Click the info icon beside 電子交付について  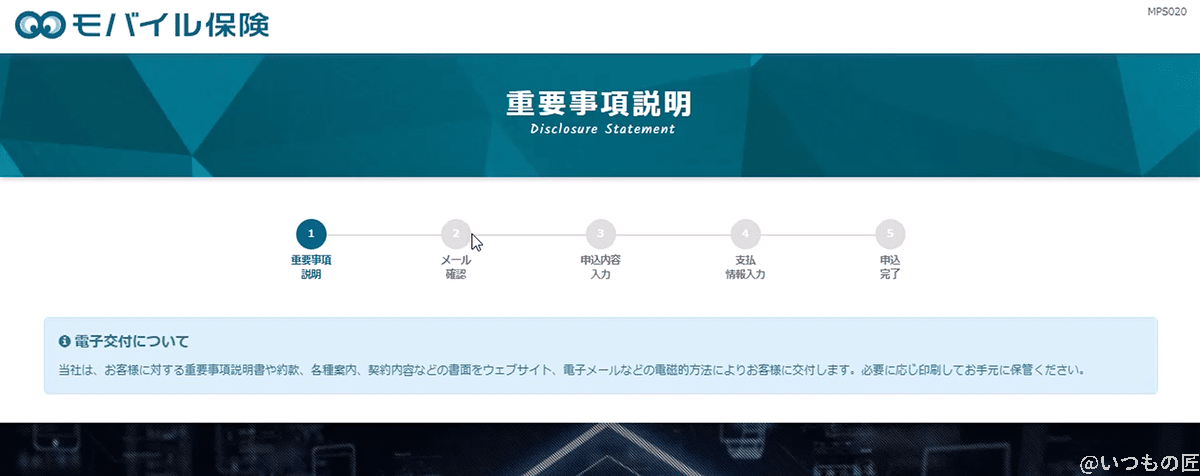pos(65,342)
